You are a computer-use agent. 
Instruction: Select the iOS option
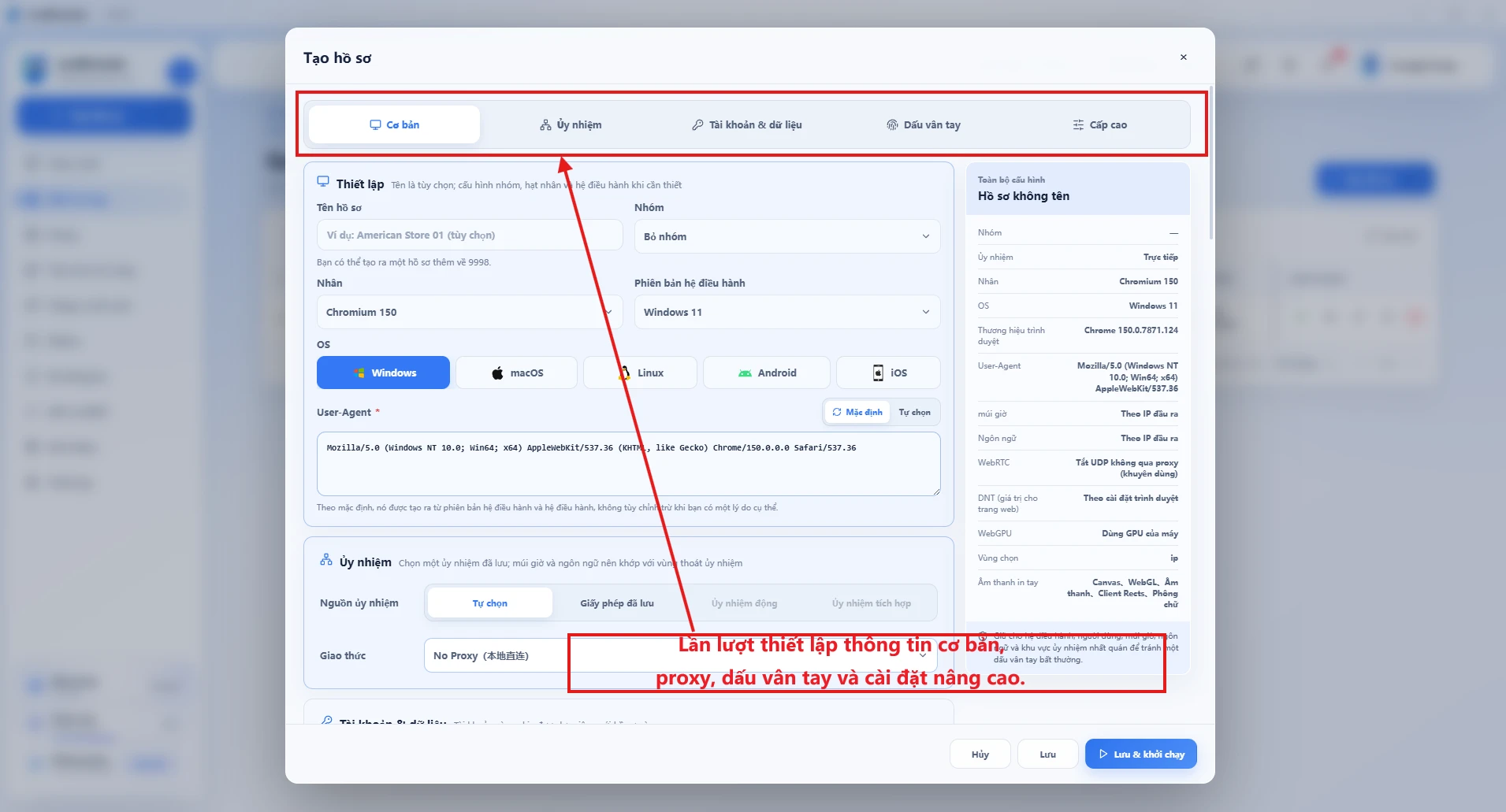tap(888, 373)
